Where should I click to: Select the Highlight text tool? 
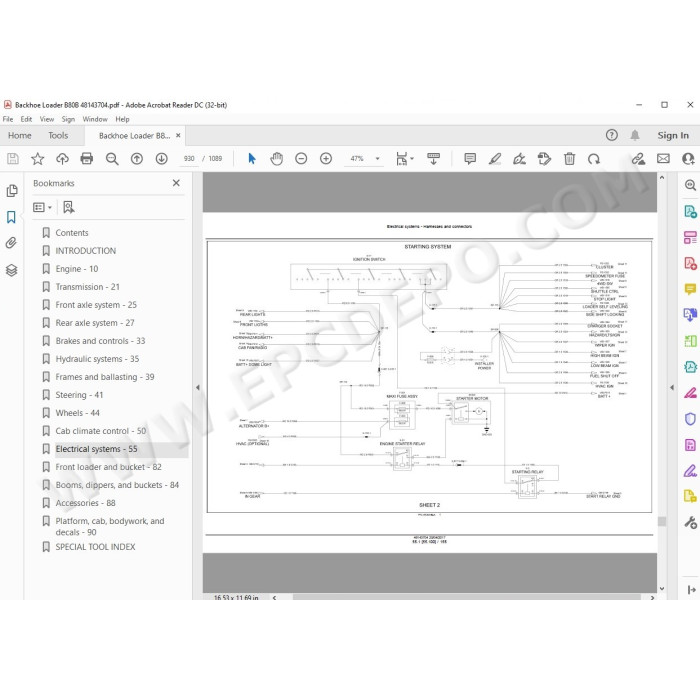495,158
